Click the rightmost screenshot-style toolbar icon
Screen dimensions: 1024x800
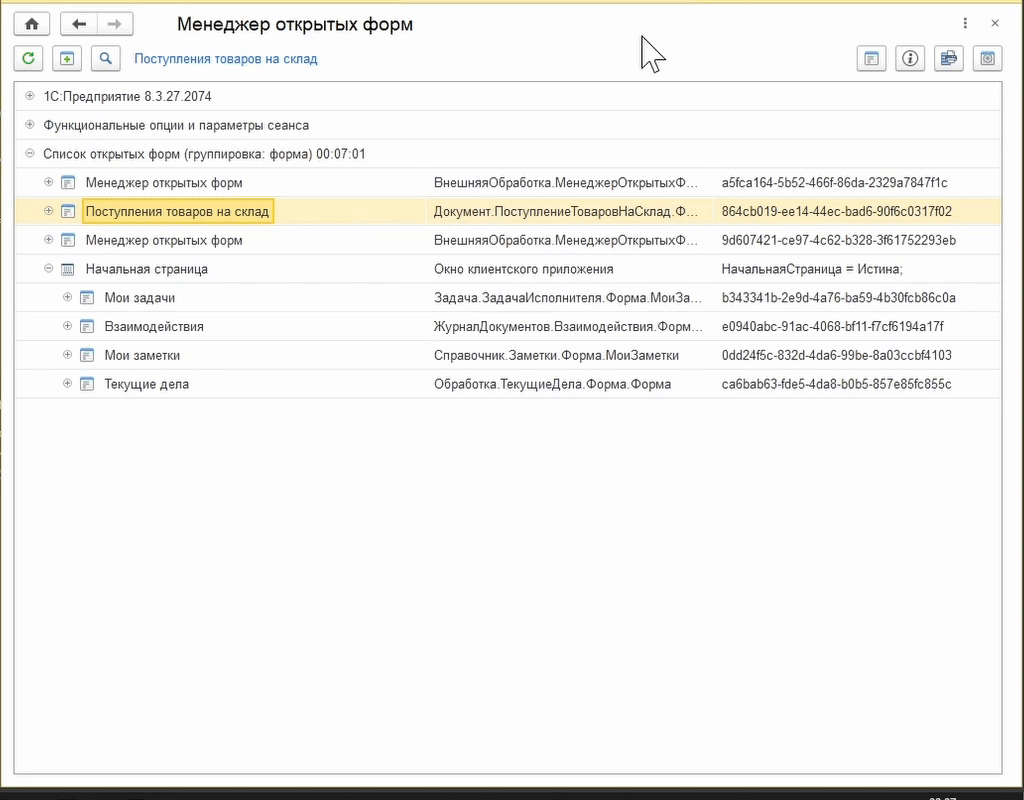click(x=987, y=59)
